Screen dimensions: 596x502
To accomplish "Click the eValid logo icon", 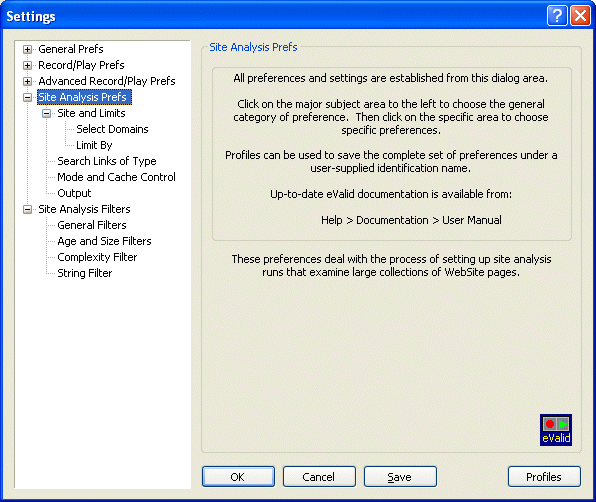I will [556, 430].
